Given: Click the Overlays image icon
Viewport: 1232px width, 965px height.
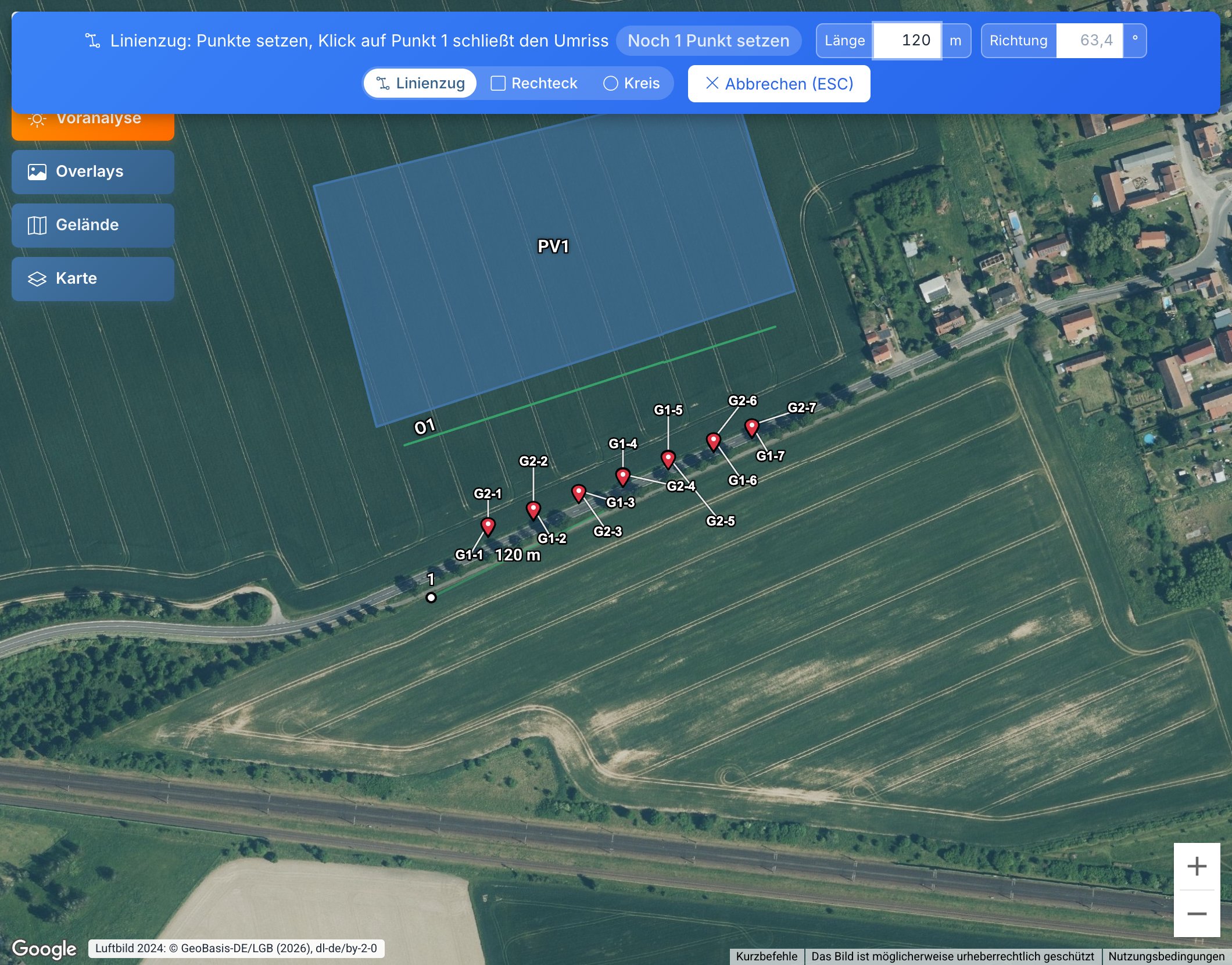Looking at the screenshot, I should (37, 171).
